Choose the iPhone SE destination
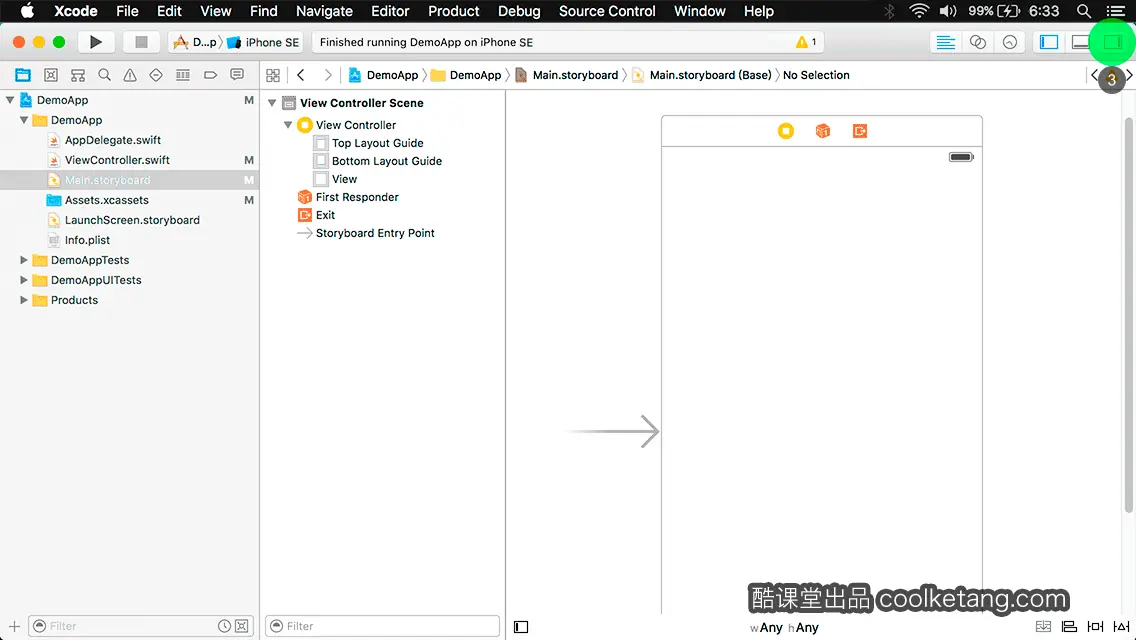This screenshot has width=1136, height=640. click(264, 42)
